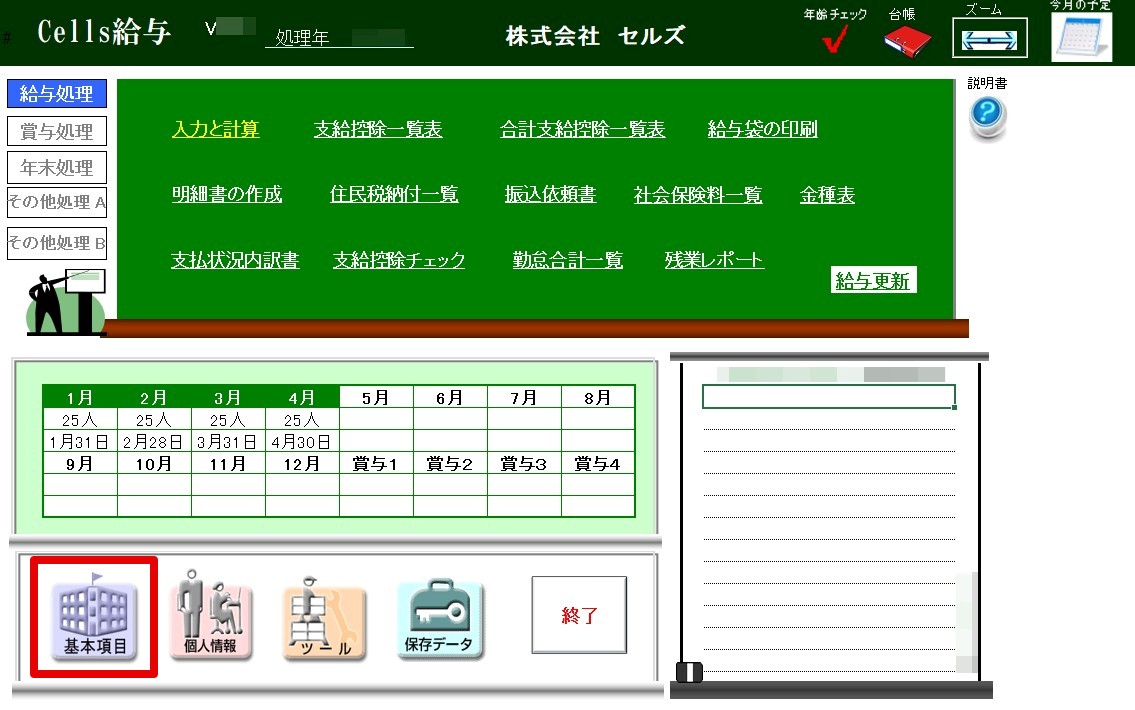Open the 入力と計算 link
This screenshot has height=710, width=1135.
(x=216, y=129)
